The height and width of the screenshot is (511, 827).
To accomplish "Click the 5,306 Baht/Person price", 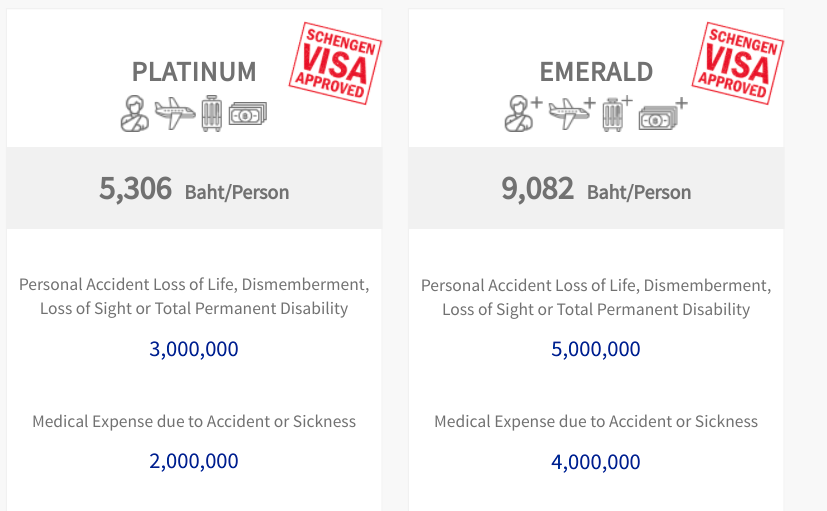I will click(x=194, y=189).
